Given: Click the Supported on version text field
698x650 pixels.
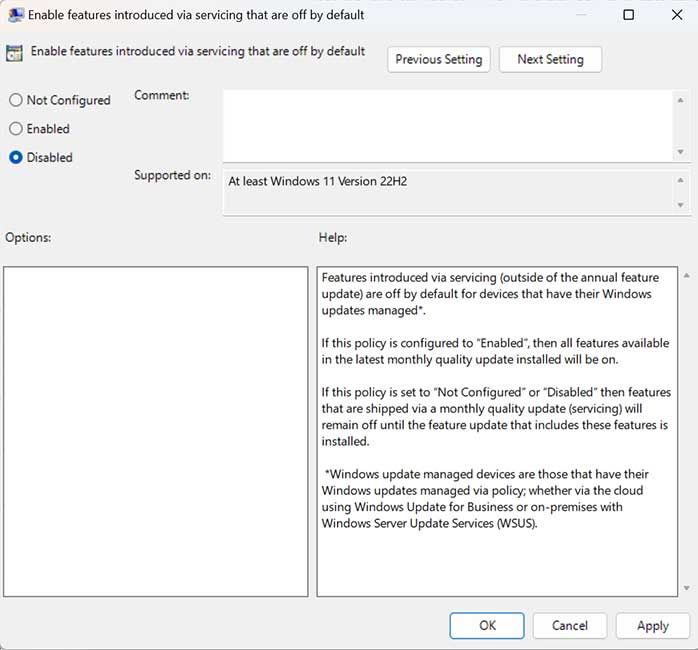Looking at the screenshot, I should (x=446, y=192).
